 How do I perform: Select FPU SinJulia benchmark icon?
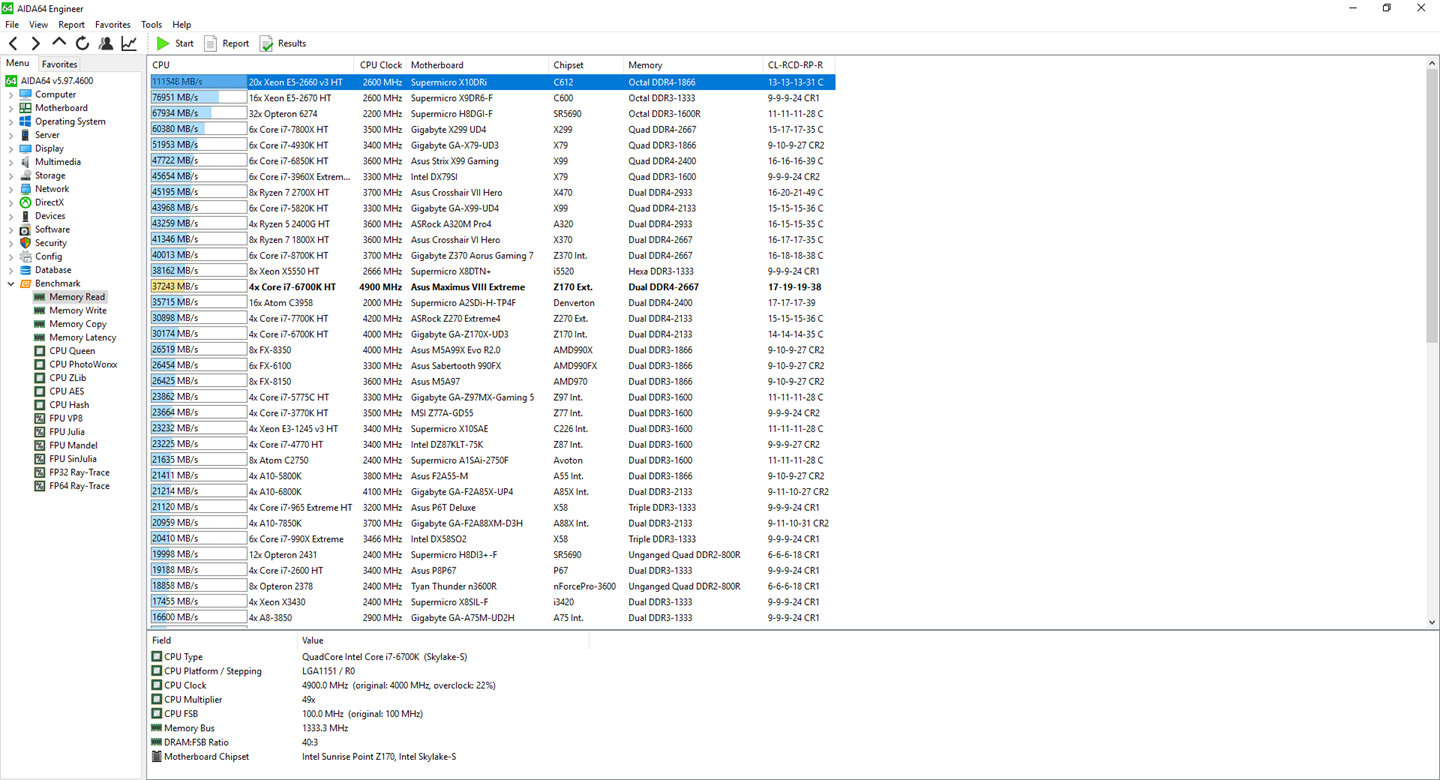click(40, 459)
